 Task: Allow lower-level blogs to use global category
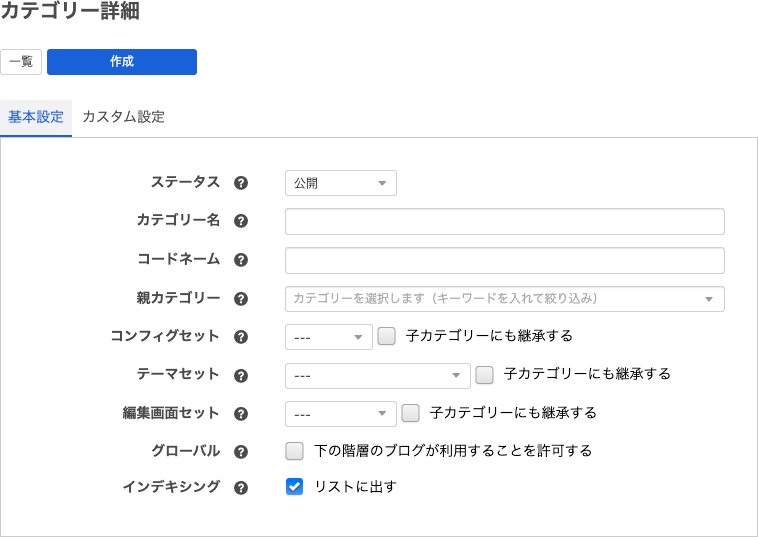coord(295,451)
